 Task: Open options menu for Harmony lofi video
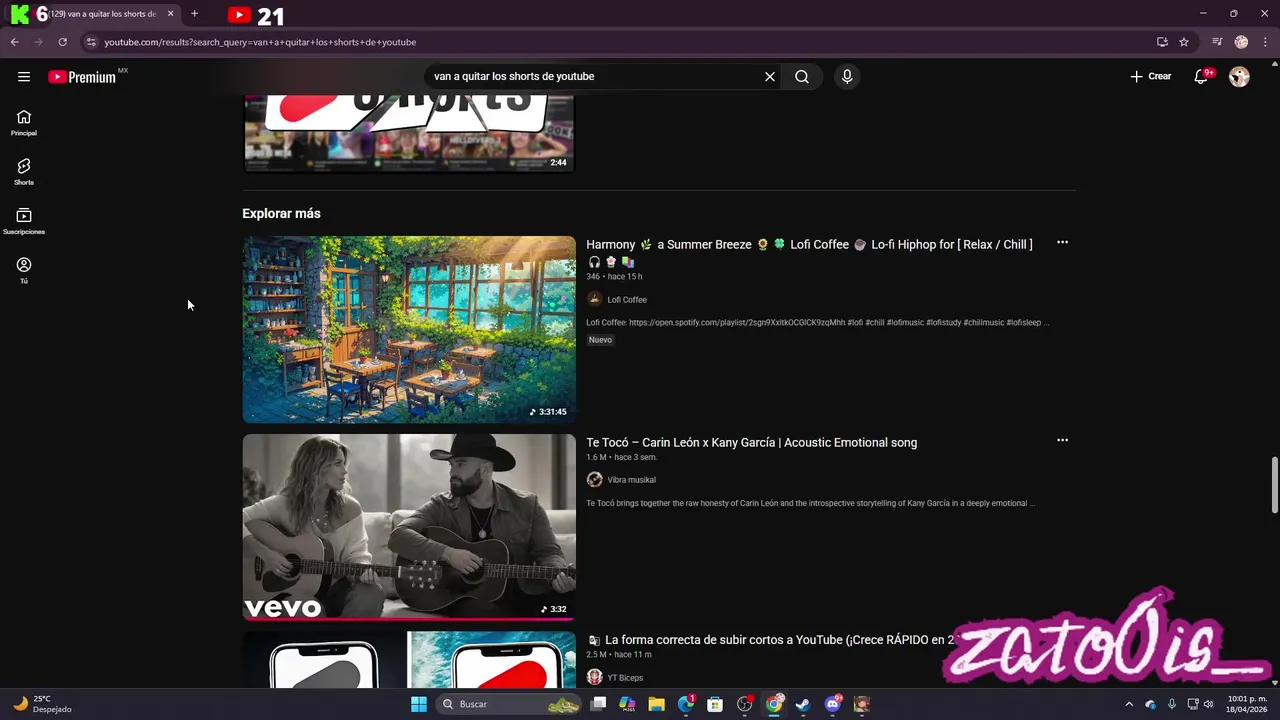coord(1062,243)
